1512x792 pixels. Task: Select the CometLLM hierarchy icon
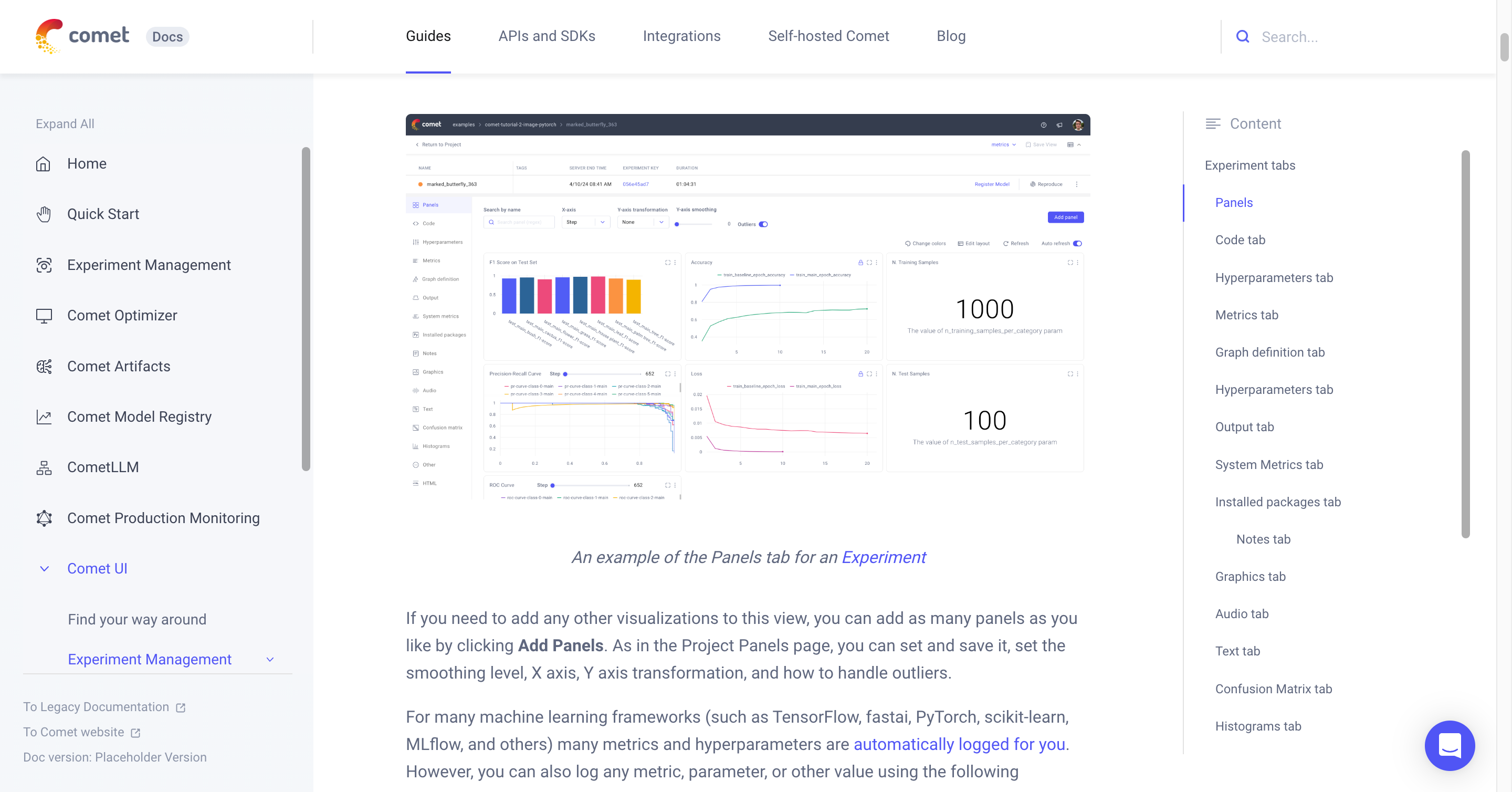(44, 467)
